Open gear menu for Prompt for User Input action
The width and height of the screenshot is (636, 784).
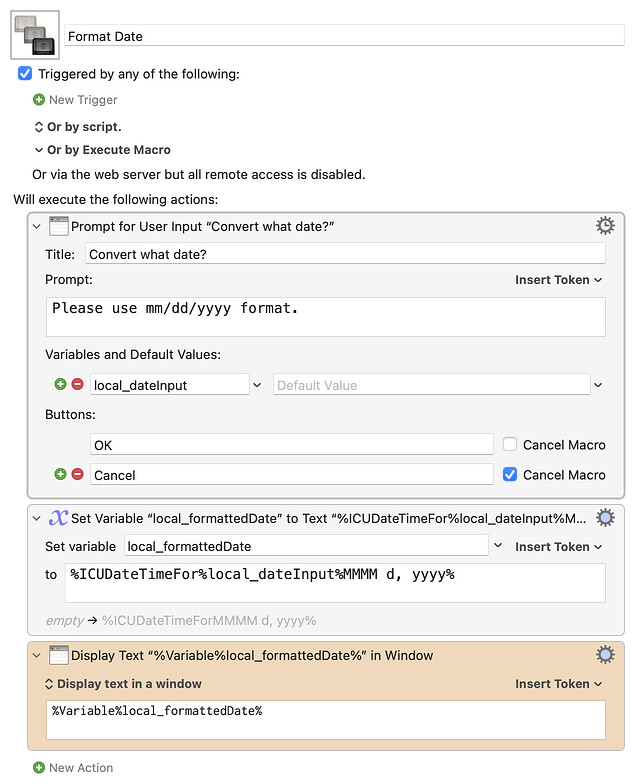tap(605, 226)
